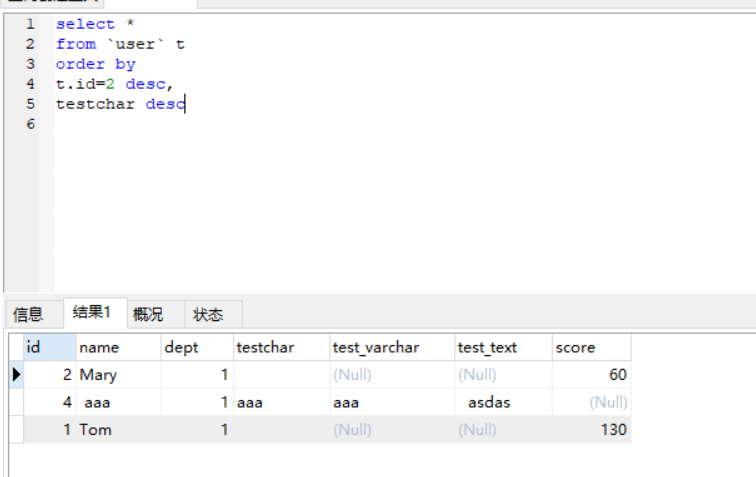Screen dimensions: 756x477
Task: Click the 'select *' line in editor
Action: (x=95, y=24)
